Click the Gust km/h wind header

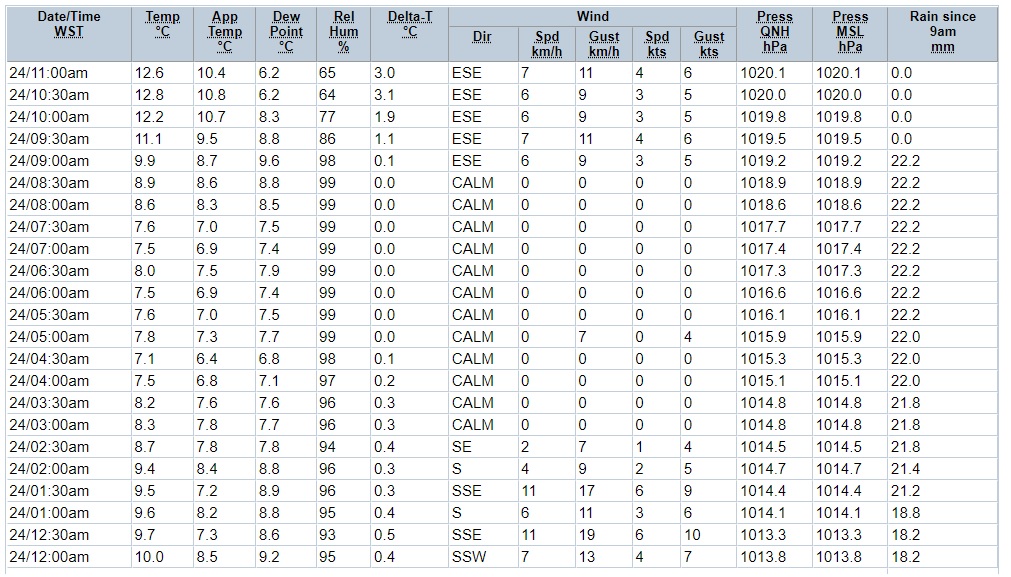click(x=603, y=44)
